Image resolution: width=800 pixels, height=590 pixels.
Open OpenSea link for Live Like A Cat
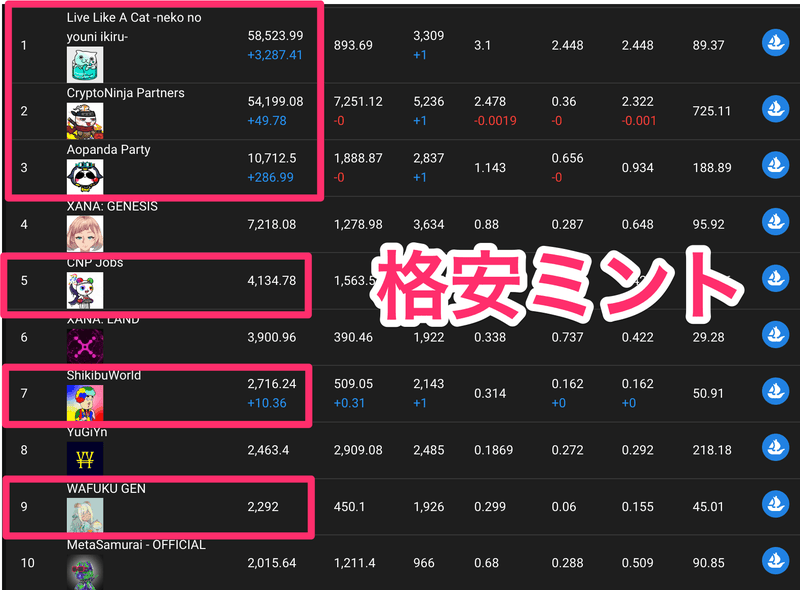point(776,42)
